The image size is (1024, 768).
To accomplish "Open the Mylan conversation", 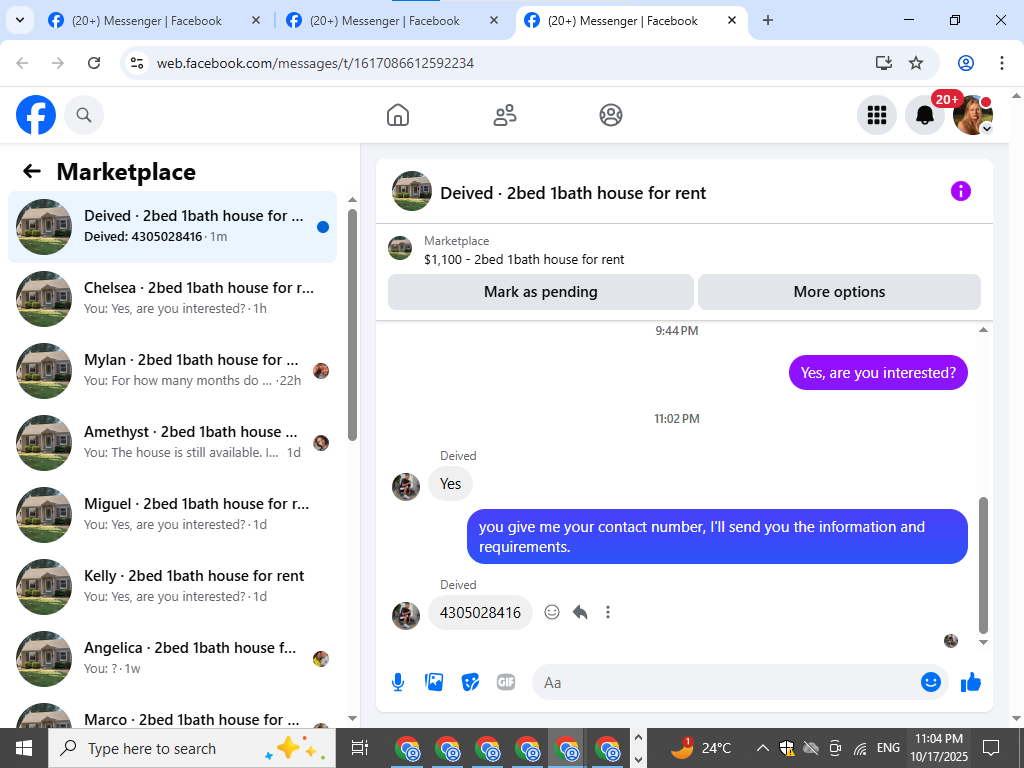I will (x=172, y=370).
